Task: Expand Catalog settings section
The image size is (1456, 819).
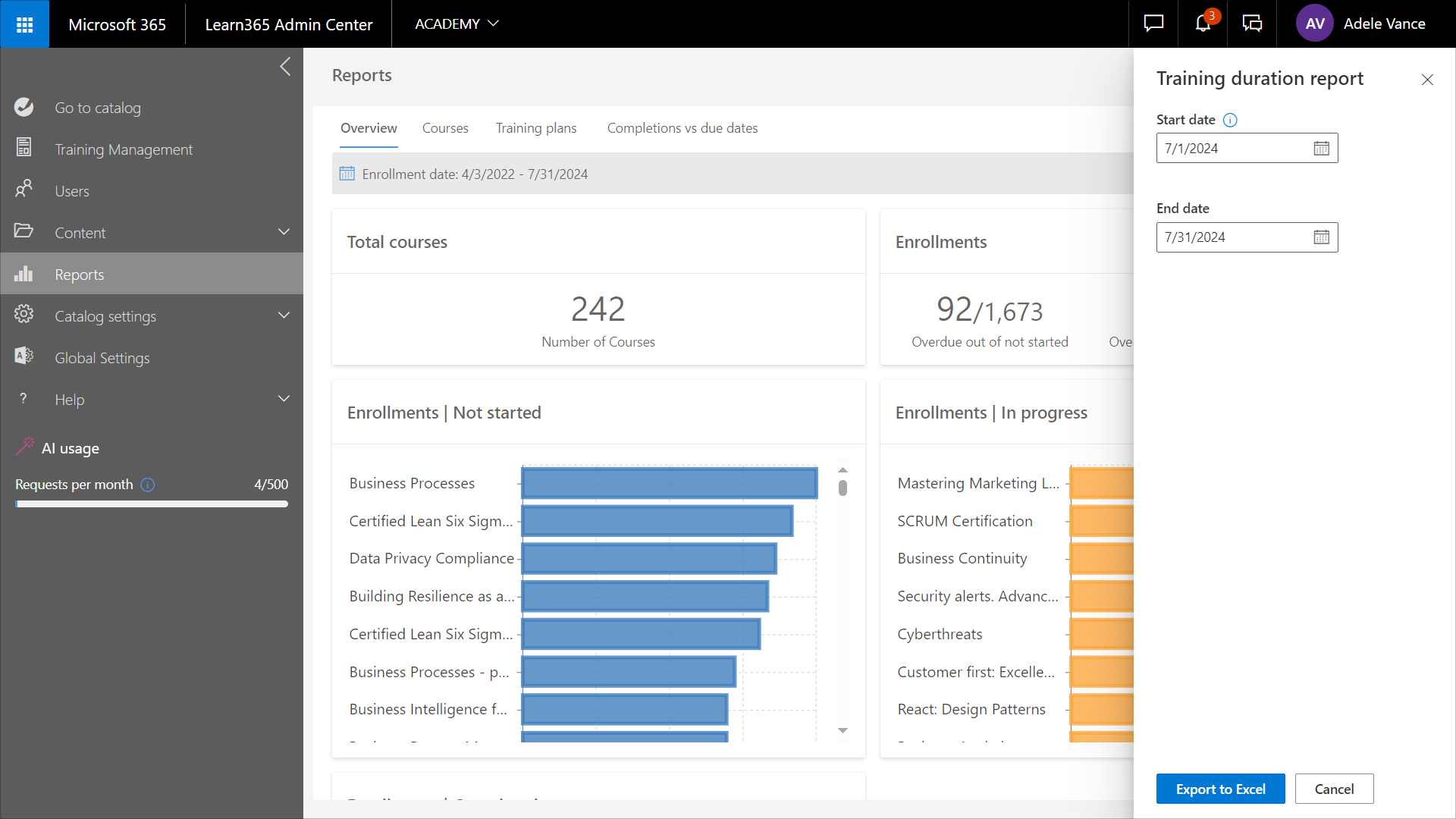Action: 284,315
